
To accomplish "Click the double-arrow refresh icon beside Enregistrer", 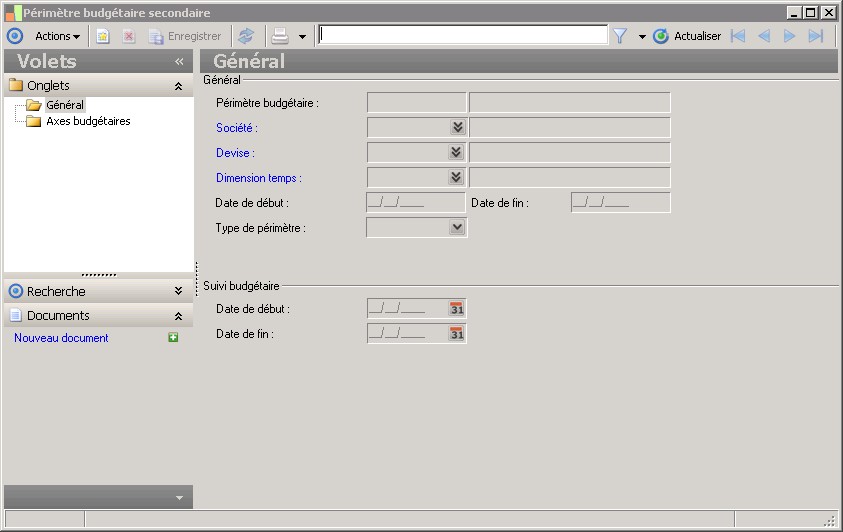I will (246, 36).
